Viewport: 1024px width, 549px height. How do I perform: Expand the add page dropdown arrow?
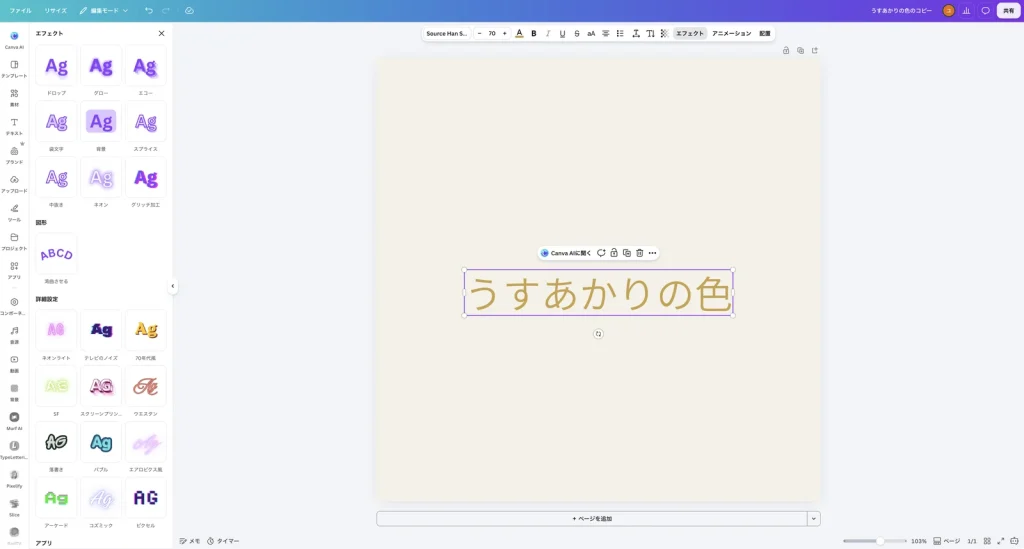(x=814, y=519)
